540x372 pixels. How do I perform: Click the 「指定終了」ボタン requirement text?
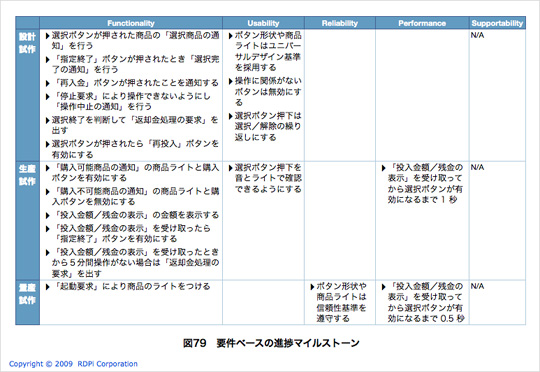[x=133, y=64]
